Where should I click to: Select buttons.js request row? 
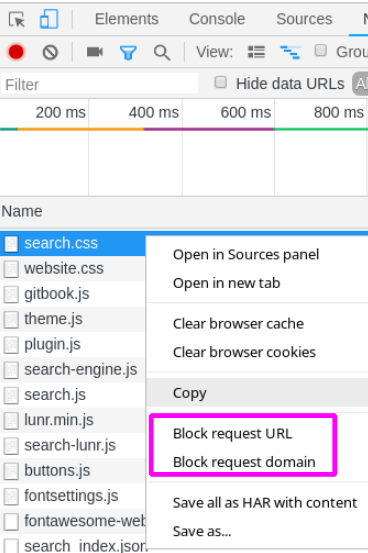73,471
